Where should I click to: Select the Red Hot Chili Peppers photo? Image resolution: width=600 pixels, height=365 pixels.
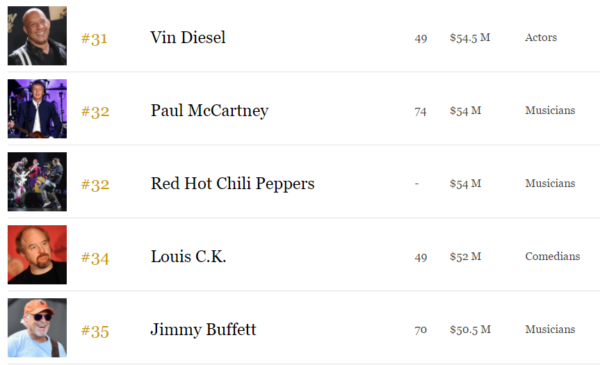pyautogui.click(x=37, y=182)
